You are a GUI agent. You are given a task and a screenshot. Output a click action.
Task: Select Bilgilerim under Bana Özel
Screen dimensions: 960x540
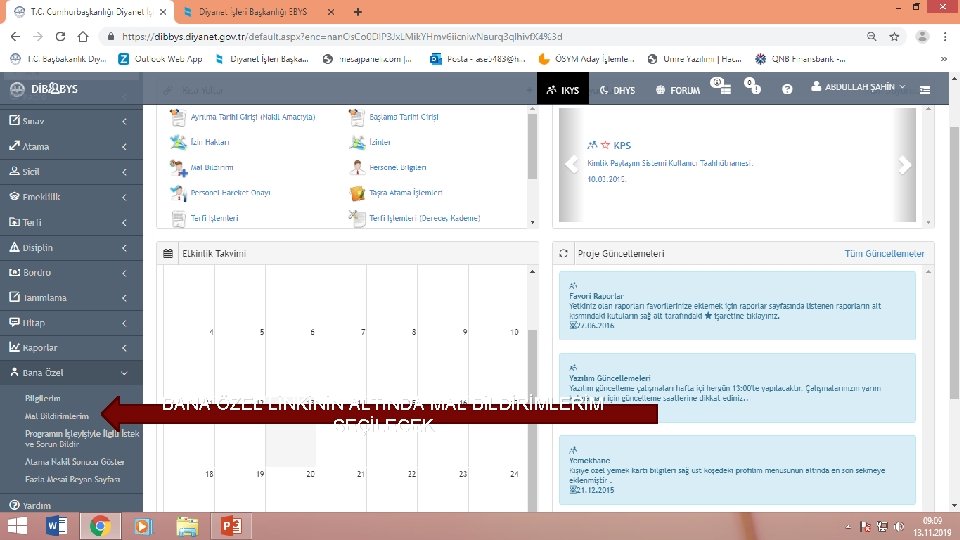tap(42, 398)
